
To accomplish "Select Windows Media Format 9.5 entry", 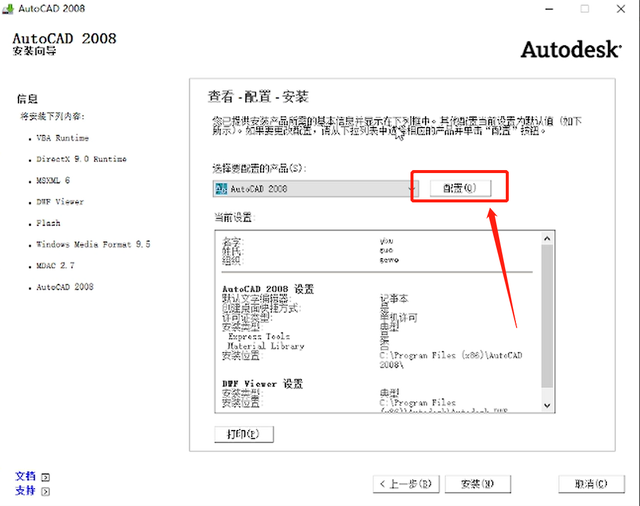I will pyautogui.click(x=93, y=244).
